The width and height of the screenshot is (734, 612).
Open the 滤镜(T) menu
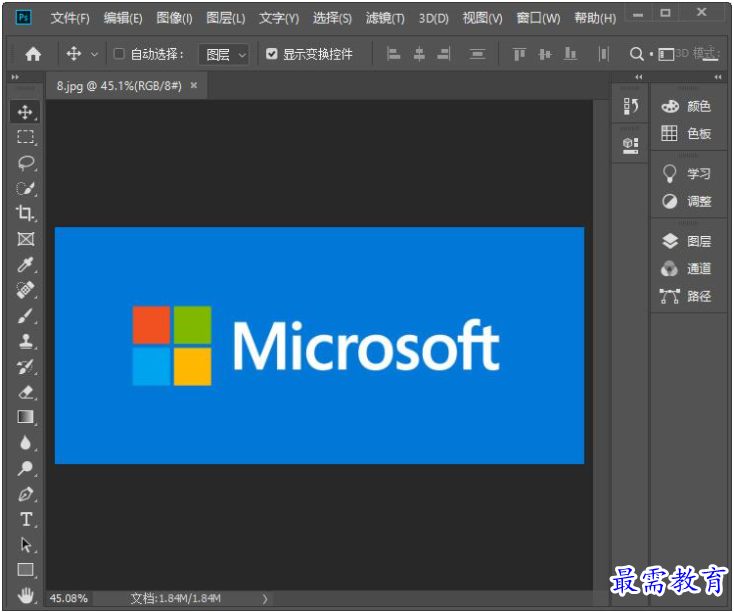pos(385,18)
